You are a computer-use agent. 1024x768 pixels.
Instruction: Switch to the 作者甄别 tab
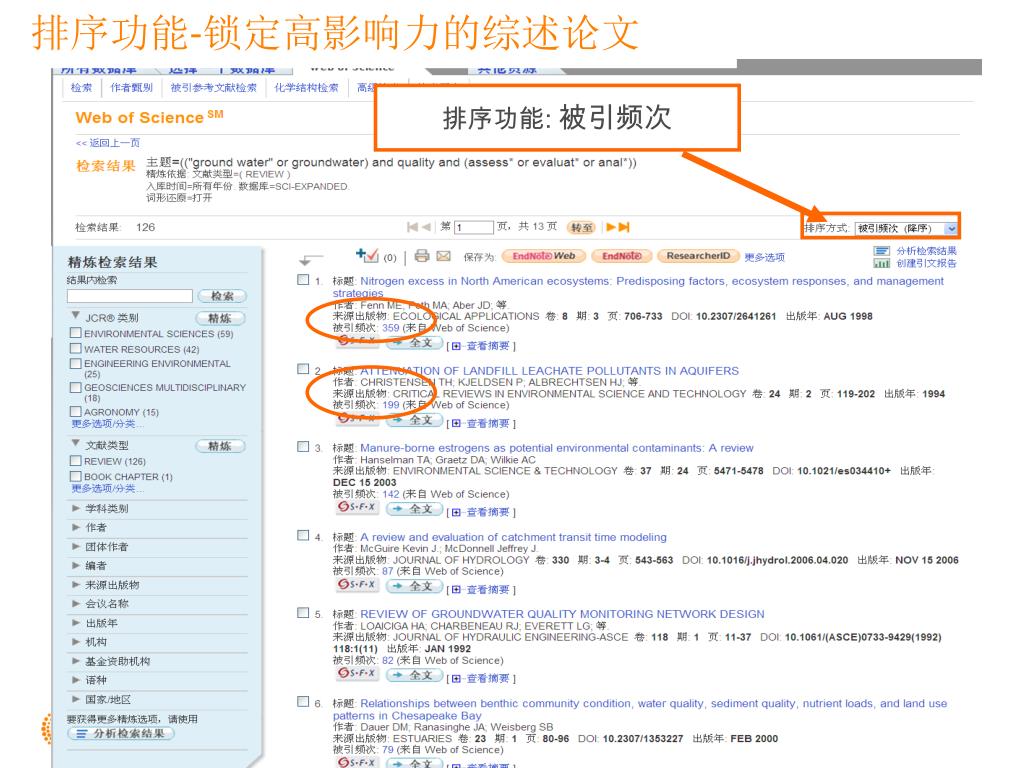pyautogui.click(x=131, y=88)
